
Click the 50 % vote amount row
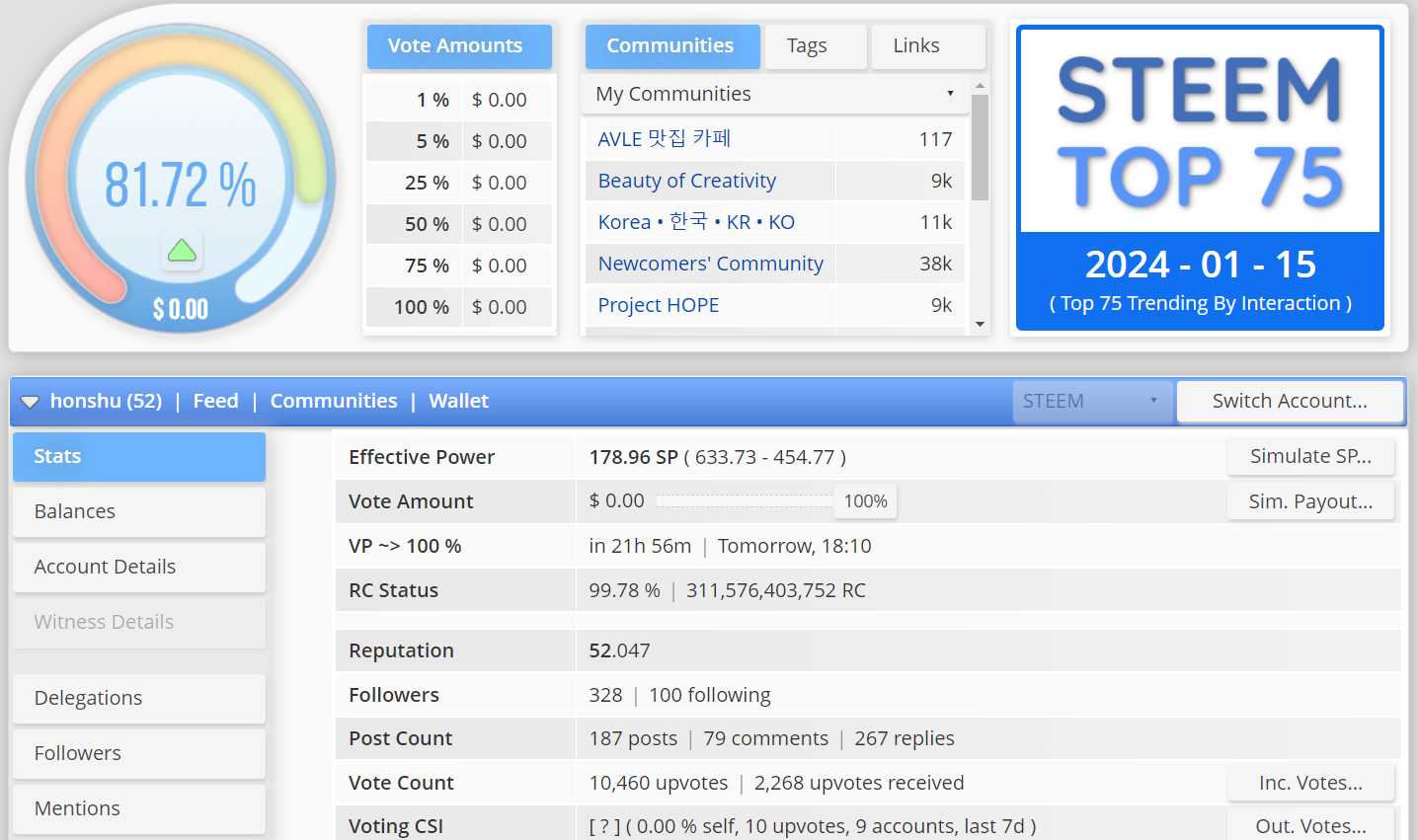point(459,224)
